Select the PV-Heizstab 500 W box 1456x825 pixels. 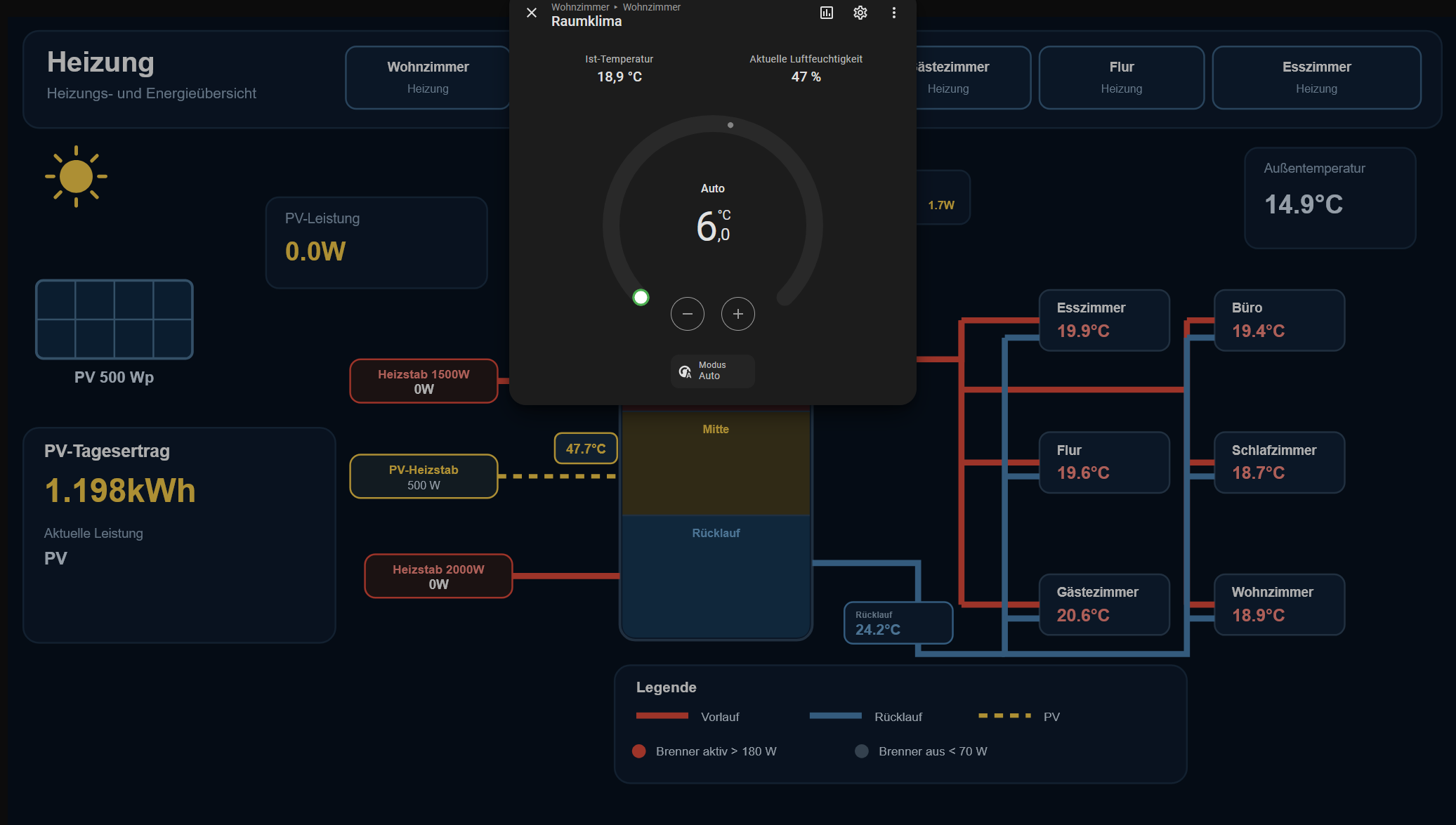[424, 477]
